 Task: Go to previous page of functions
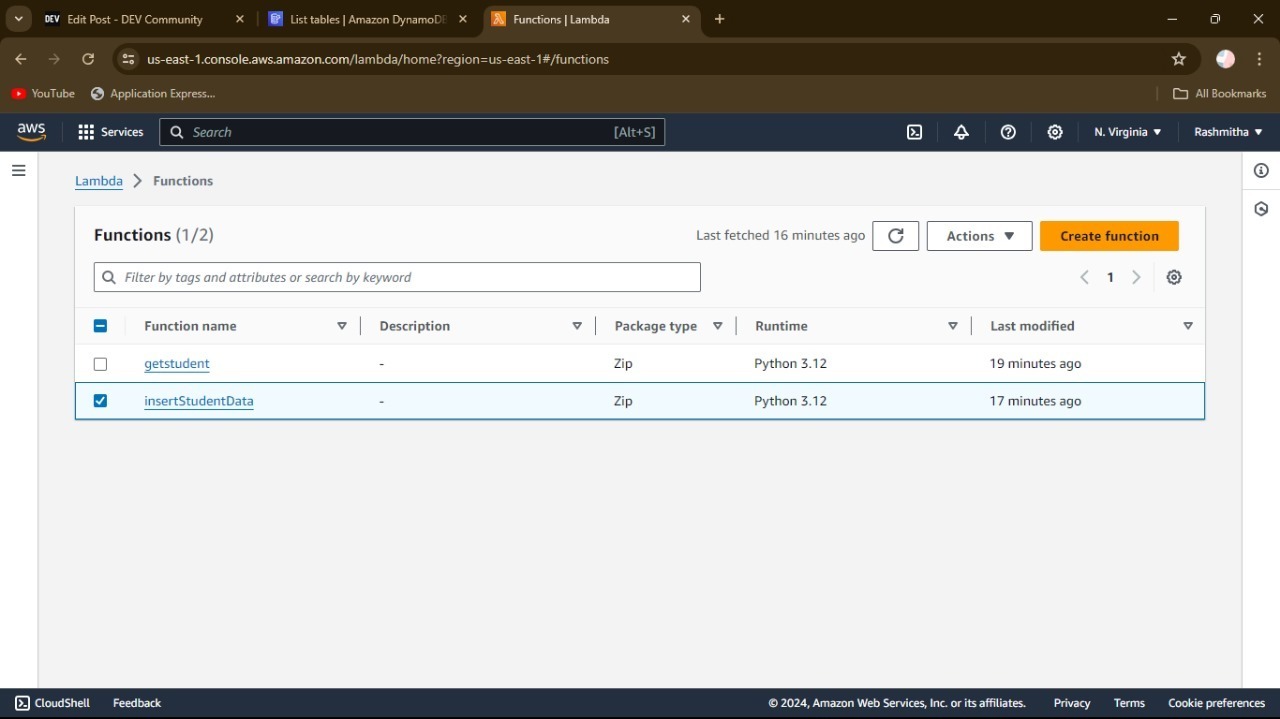1084,277
